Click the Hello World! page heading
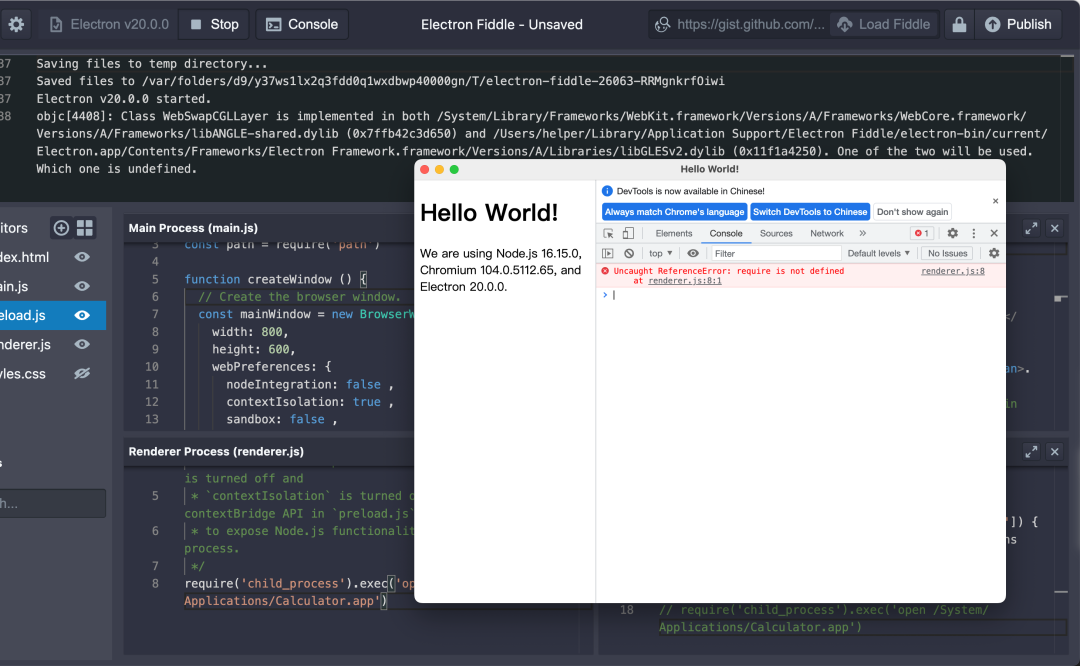This screenshot has height=666, width=1080. pyautogui.click(x=489, y=213)
